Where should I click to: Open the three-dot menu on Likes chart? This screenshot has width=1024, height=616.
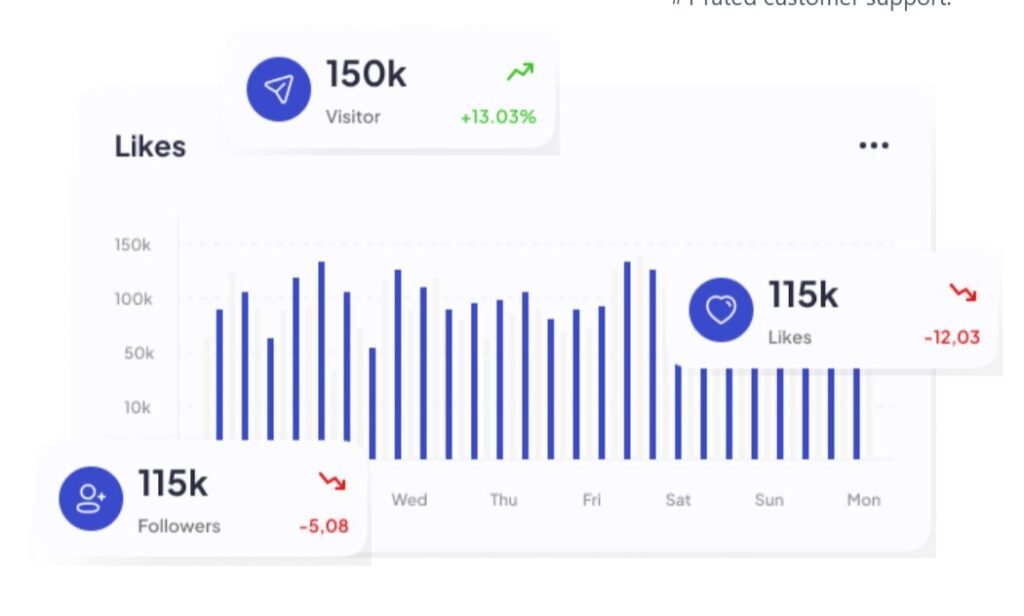point(874,145)
